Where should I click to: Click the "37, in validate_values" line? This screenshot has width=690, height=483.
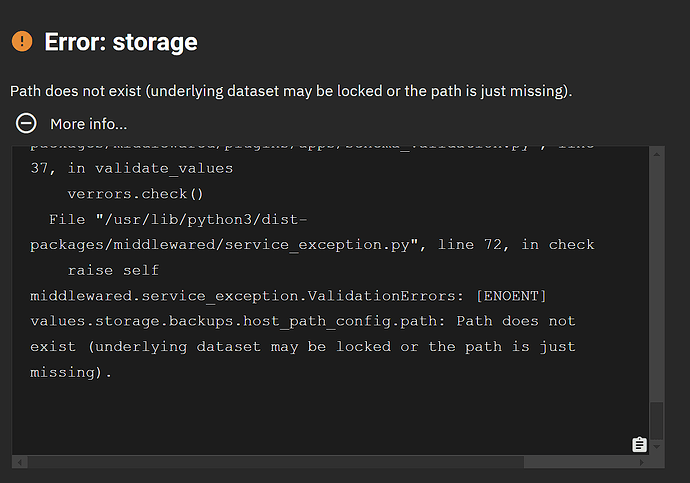[x=132, y=168]
